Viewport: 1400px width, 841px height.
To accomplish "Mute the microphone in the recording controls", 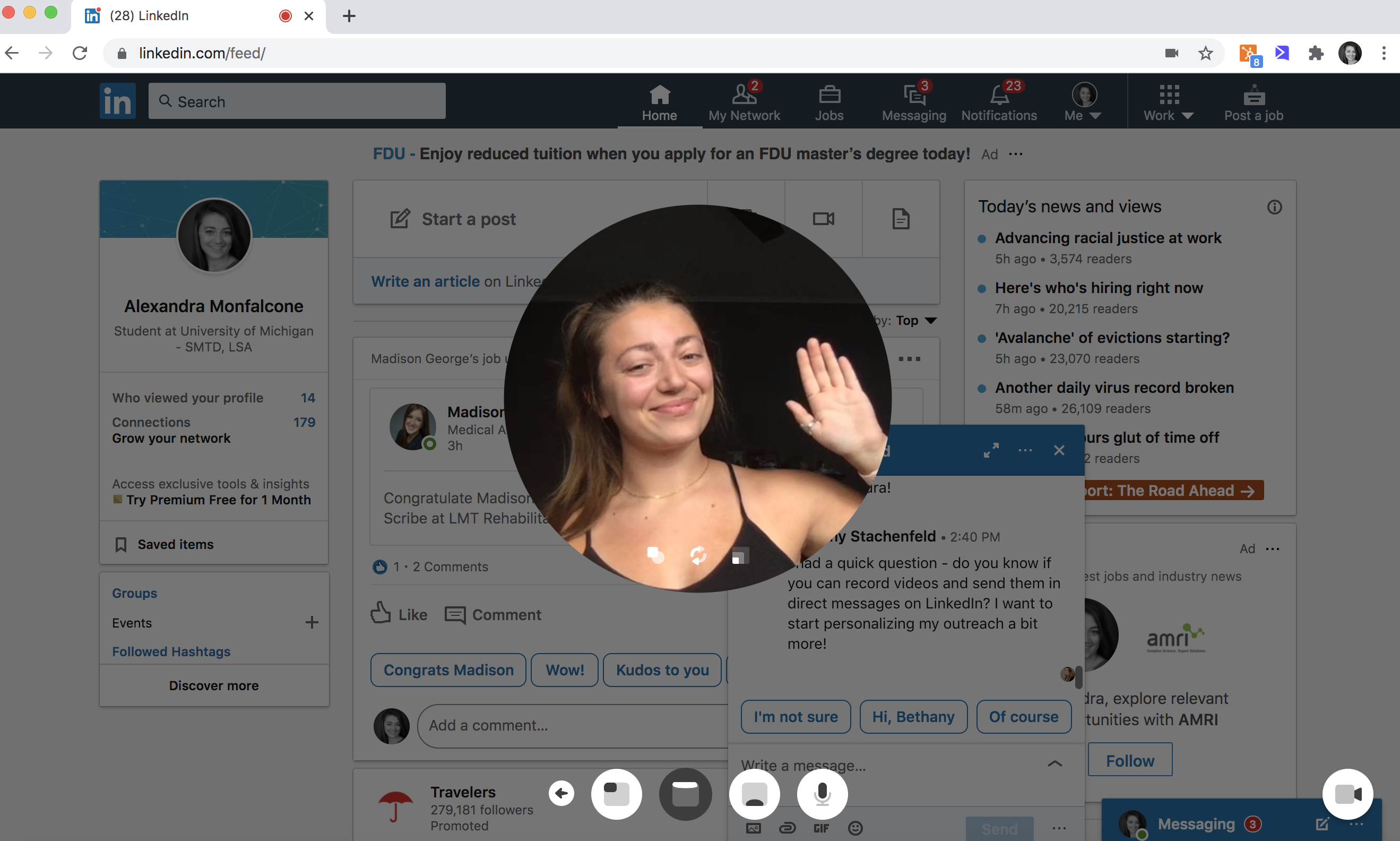I will (x=823, y=794).
